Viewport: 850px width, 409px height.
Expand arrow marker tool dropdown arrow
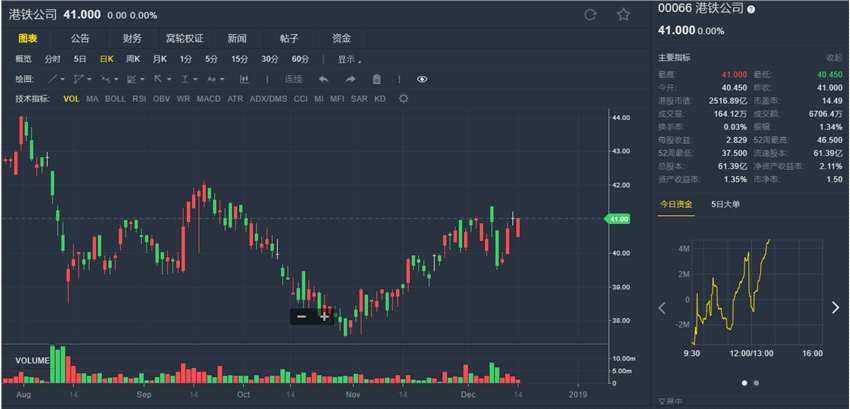(x=169, y=79)
